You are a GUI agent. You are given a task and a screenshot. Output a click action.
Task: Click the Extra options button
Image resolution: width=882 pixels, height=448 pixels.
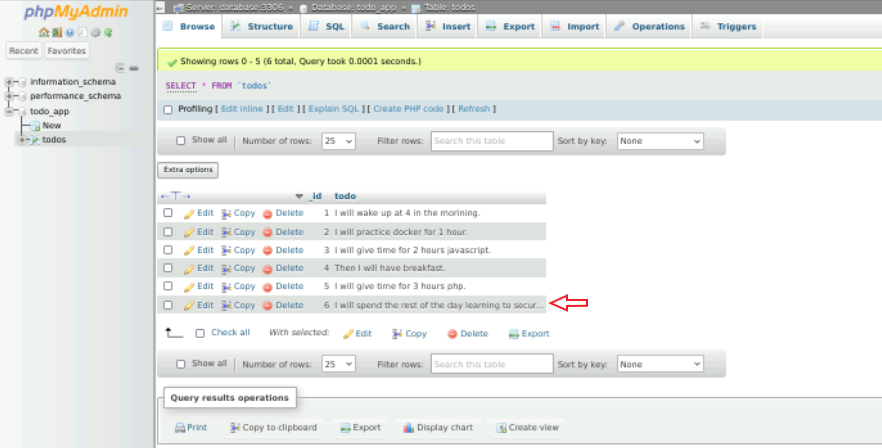pos(189,170)
